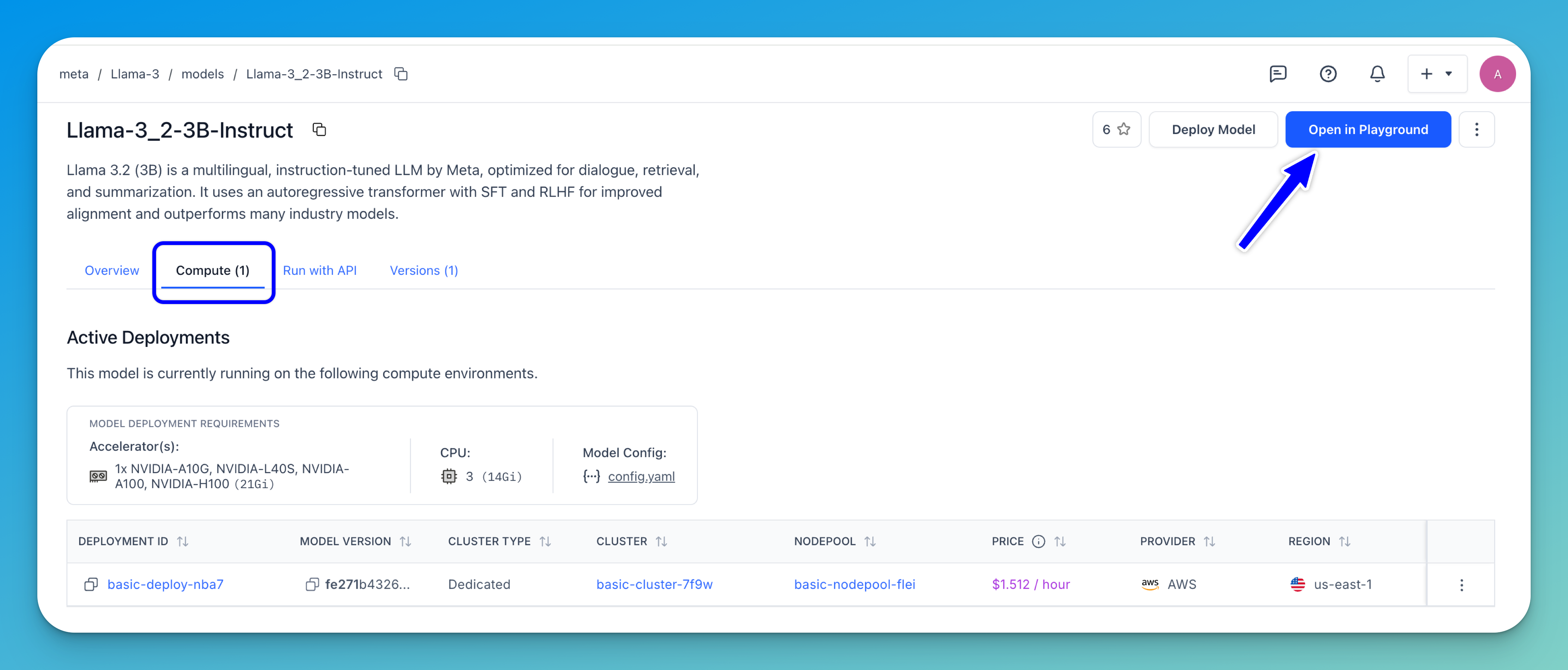Click the Dedicated cluster type cell
Screen dimensions: 1568x670
pos(479,584)
